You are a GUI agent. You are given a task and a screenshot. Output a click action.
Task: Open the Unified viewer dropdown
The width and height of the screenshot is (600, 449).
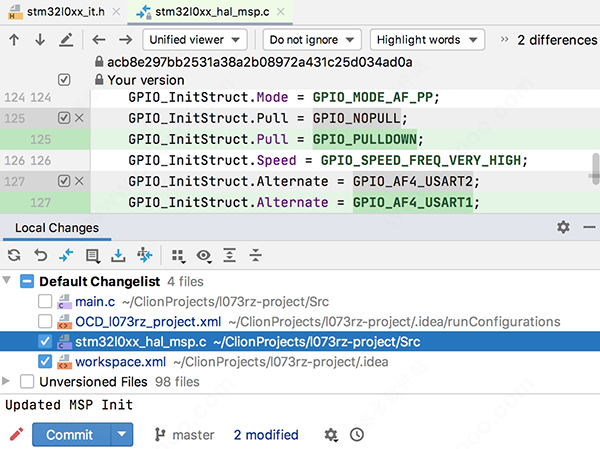point(196,40)
